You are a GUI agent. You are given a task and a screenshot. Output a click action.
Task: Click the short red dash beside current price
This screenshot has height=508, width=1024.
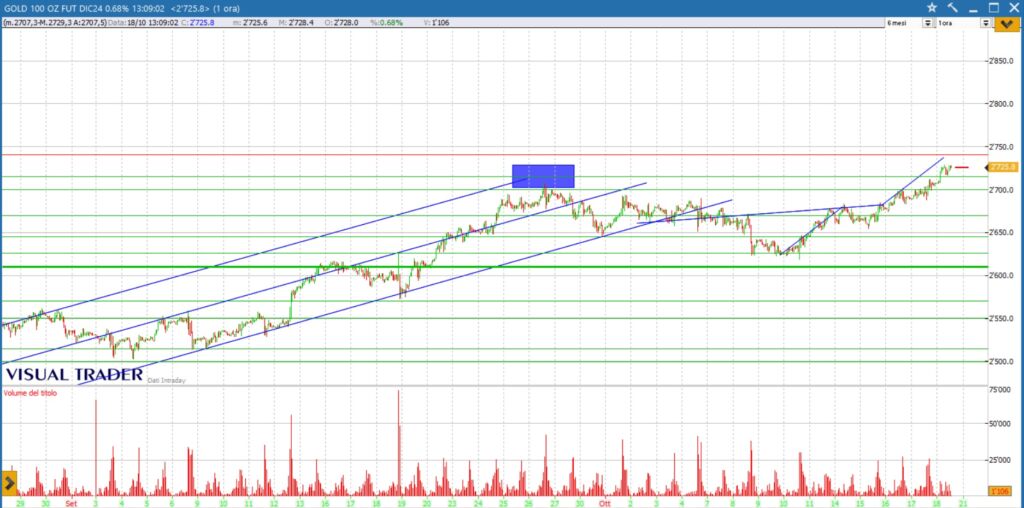coord(962,168)
